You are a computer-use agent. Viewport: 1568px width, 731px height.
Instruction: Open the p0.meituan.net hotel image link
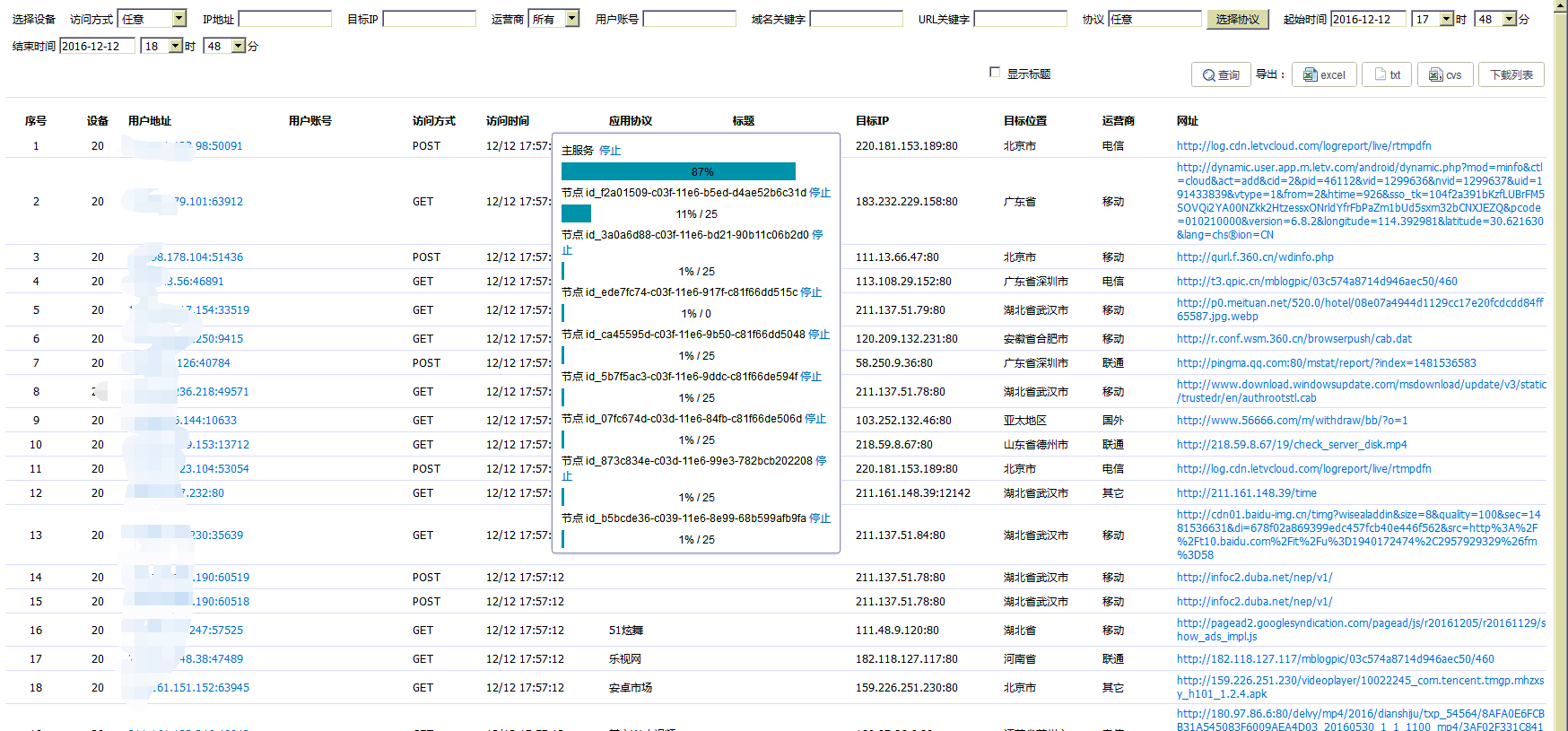pos(1360,309)
